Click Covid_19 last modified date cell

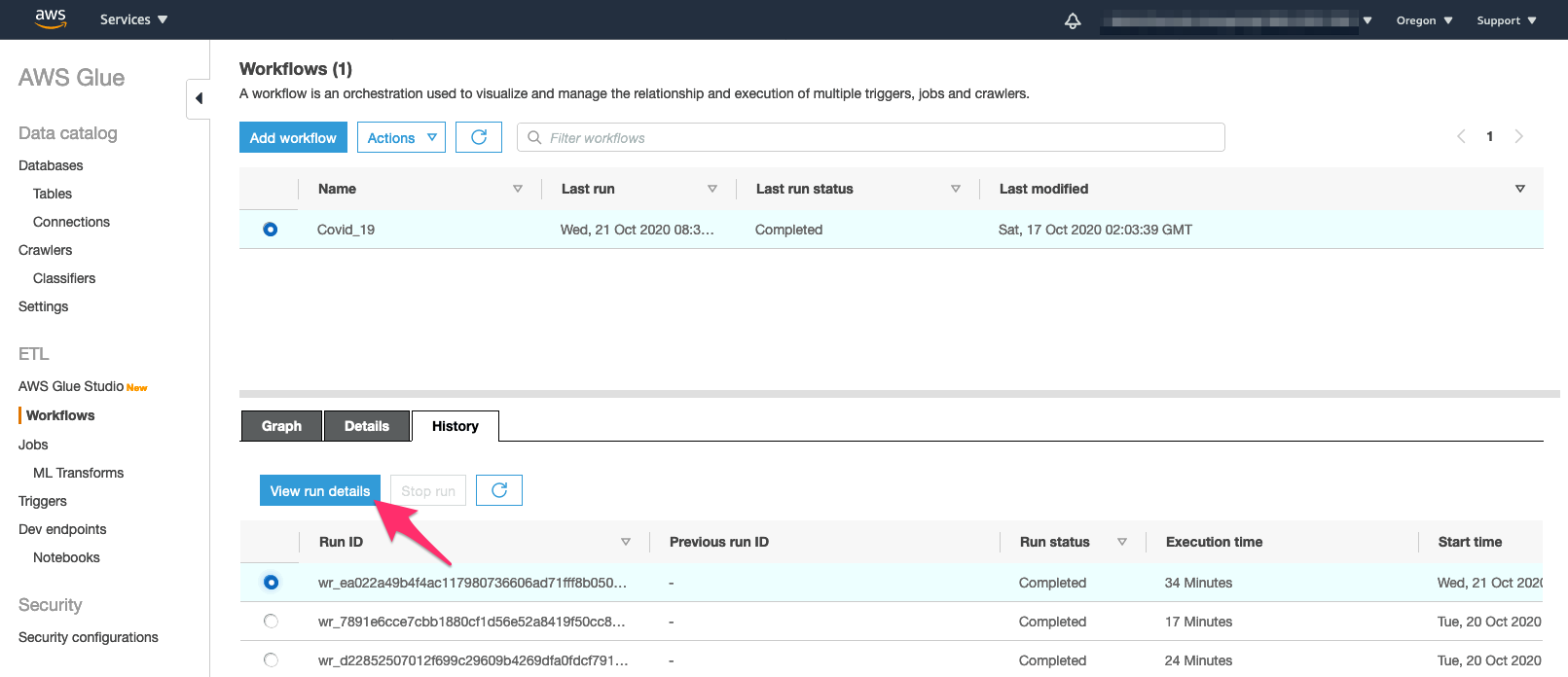(1095, 230)
